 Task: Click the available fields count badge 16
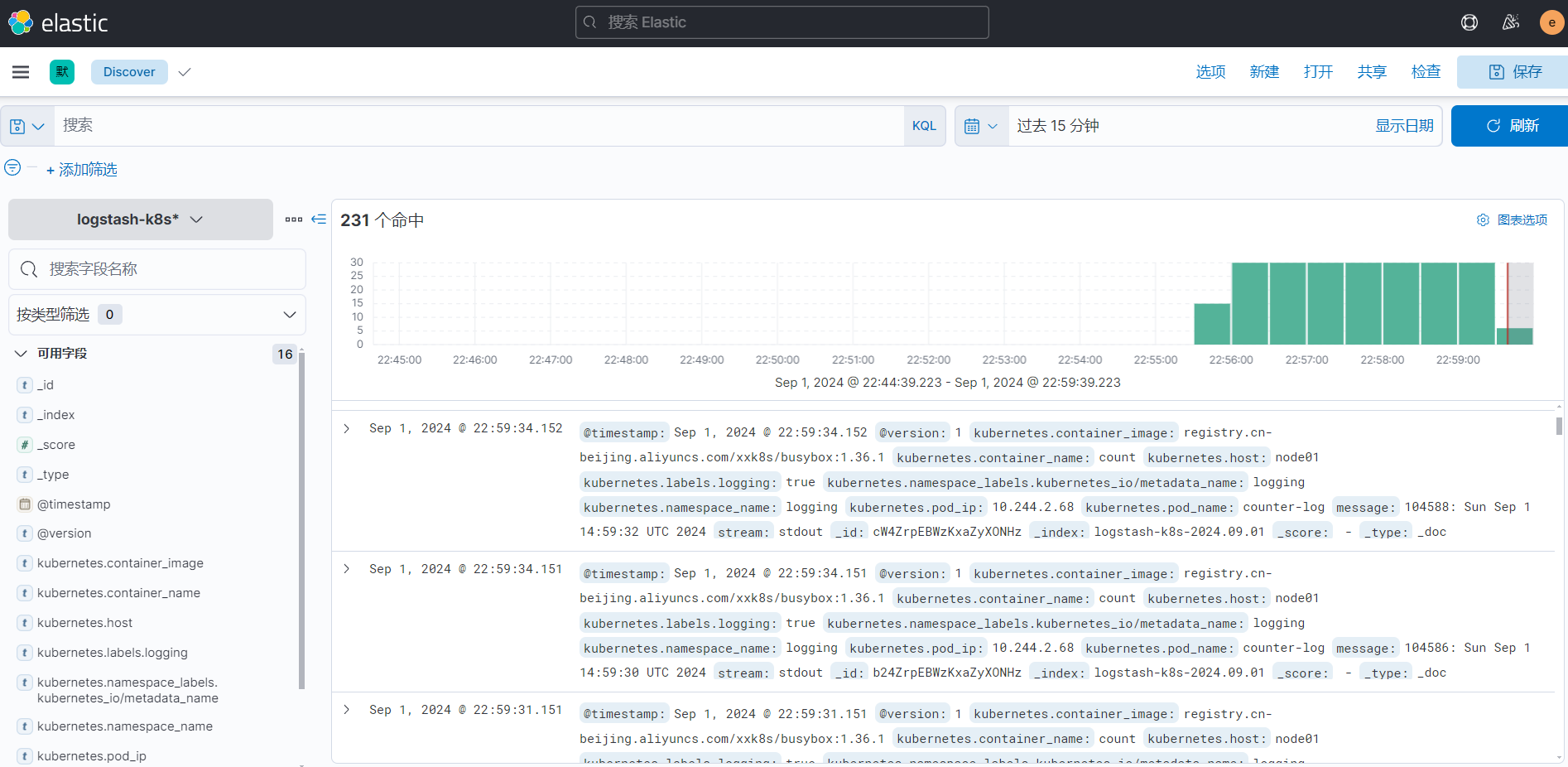(x=285, y=354)
